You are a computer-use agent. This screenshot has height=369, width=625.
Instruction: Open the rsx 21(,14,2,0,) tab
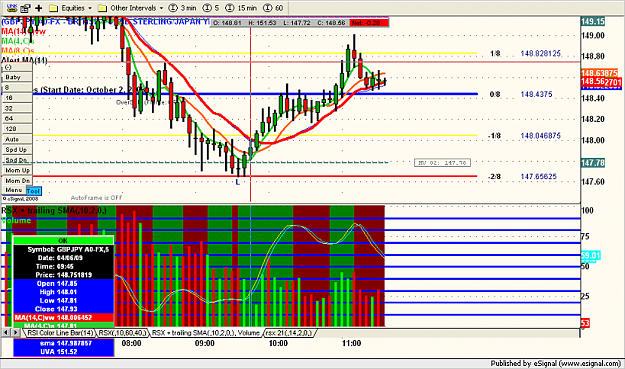pyautogui.click(x=290, y=333)
